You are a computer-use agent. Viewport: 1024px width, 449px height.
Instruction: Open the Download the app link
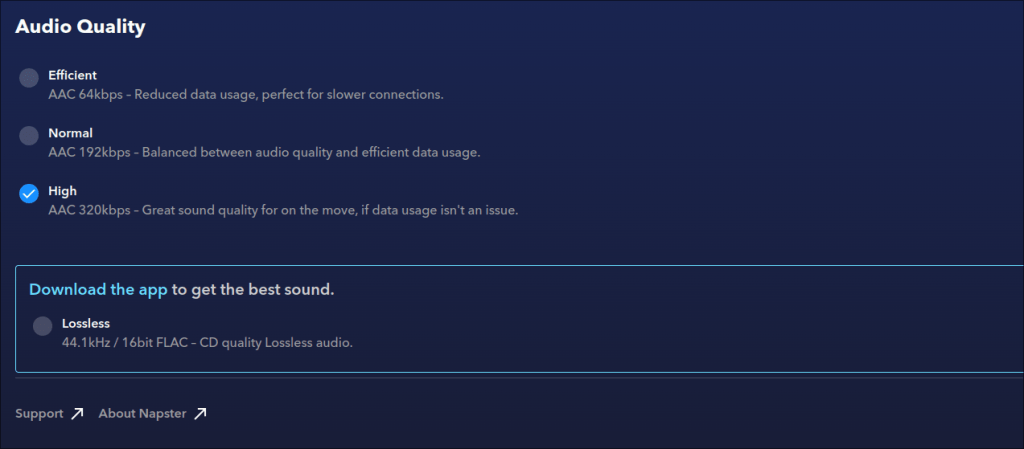point(98,290)
